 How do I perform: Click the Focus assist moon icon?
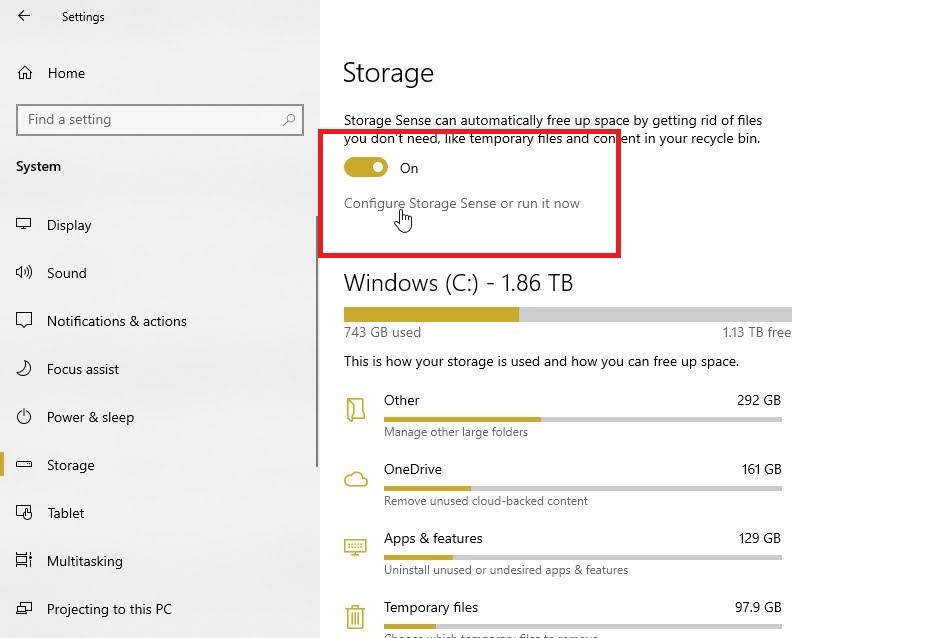pyautogui.click(x=24, y=368)
